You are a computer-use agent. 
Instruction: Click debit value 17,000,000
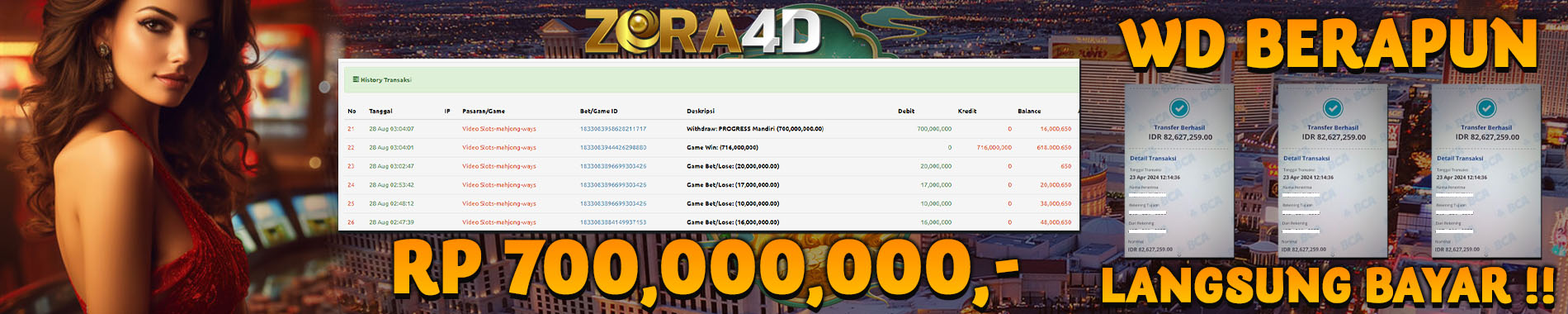coord(936,185)
